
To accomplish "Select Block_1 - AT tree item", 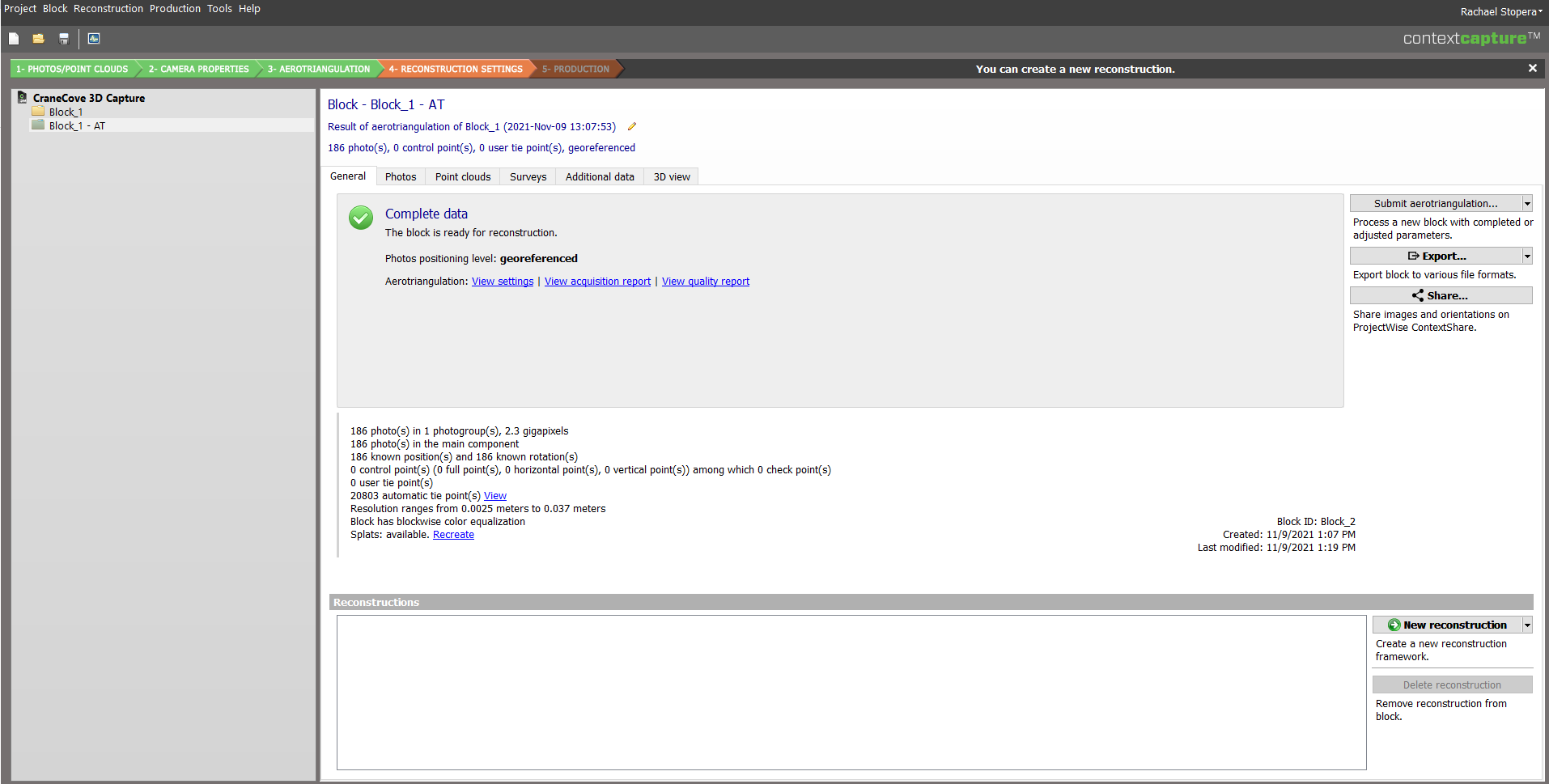I will [x=77, y=126].
